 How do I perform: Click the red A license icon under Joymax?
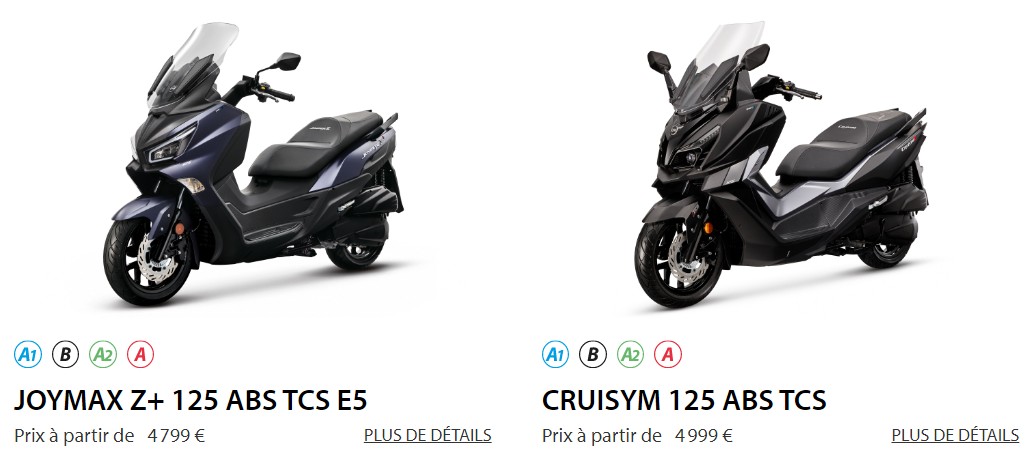point(140,355)
